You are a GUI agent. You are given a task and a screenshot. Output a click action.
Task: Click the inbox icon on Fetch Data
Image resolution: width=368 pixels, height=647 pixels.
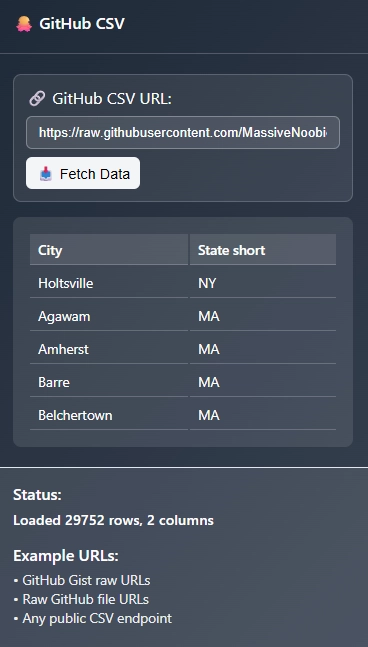(x=46, y=174)
